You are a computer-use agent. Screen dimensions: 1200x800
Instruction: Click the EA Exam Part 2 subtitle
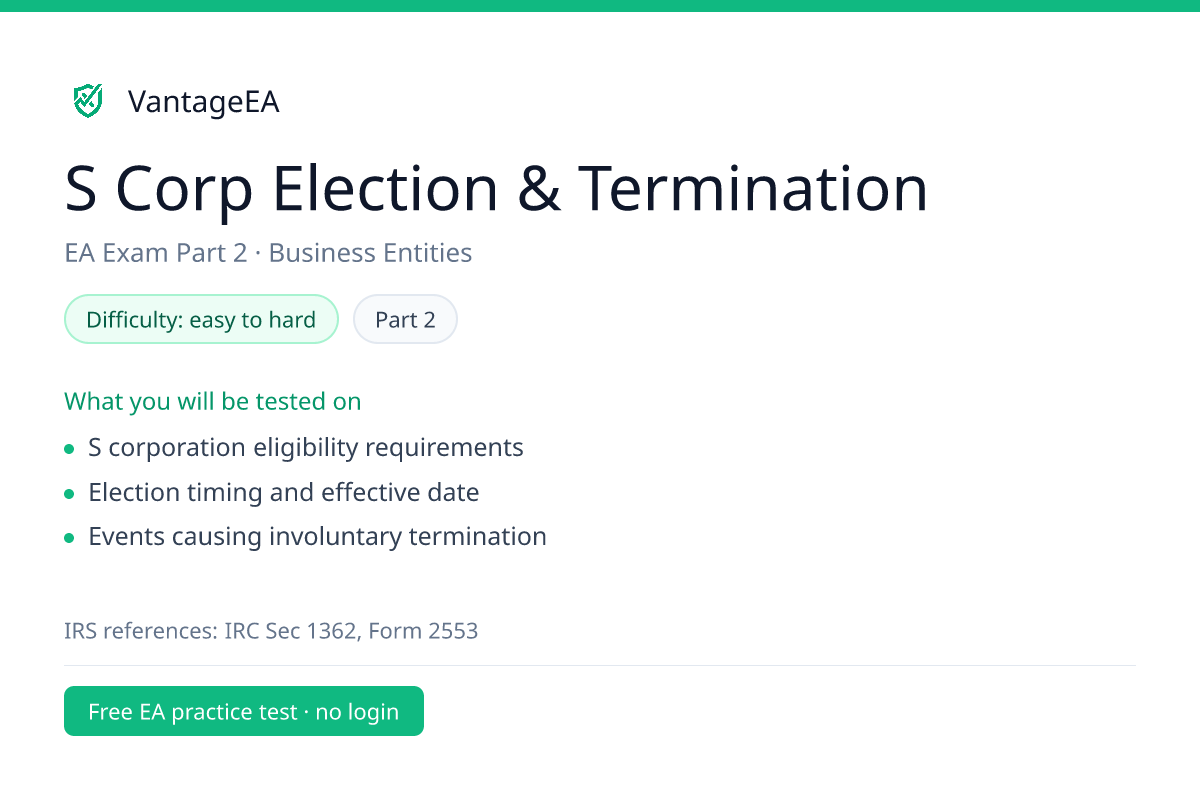155,253
